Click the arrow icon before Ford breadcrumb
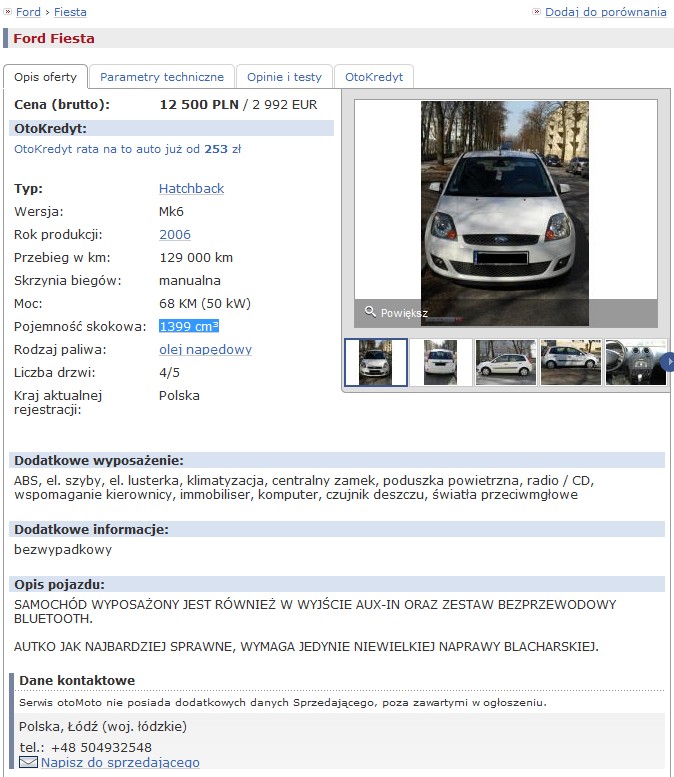 (7, 11)
